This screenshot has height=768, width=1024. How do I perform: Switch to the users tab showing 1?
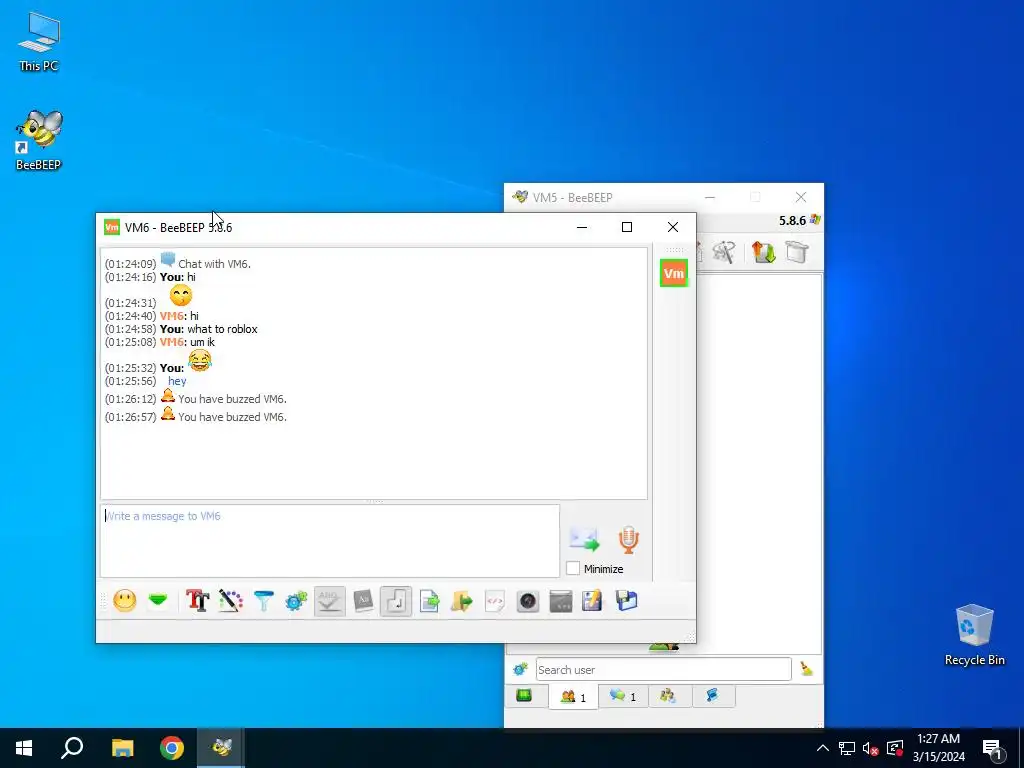(x=573, y=697)
